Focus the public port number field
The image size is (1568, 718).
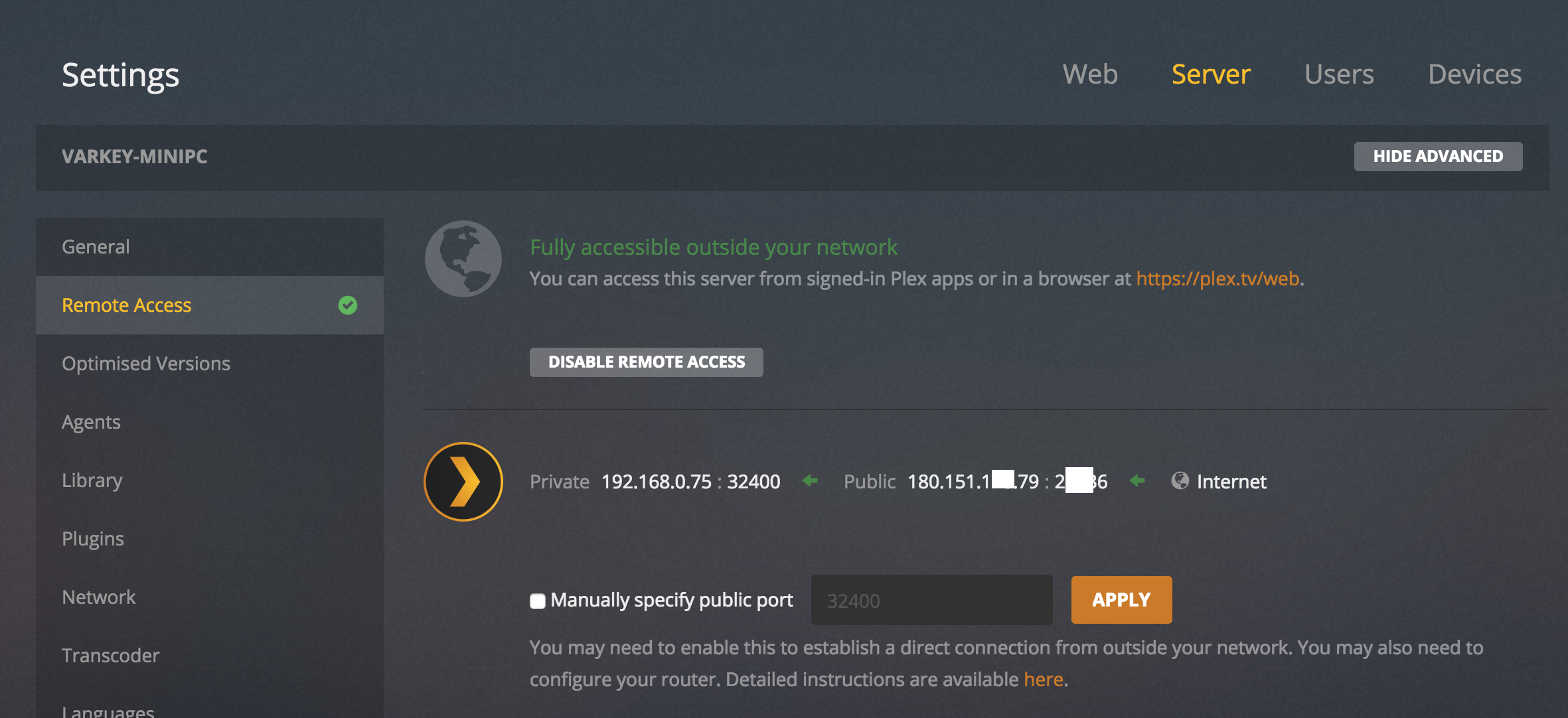931,601
